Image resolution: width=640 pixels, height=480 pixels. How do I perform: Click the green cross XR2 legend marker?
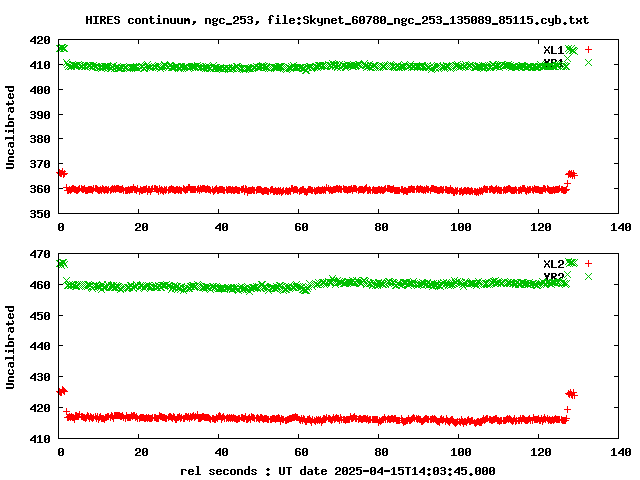(x=588, y=277)
